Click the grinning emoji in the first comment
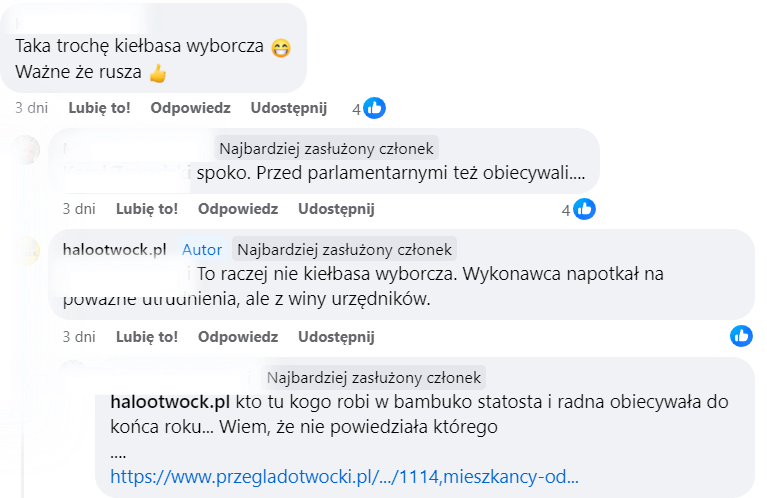The width and height of the screenshot is (767, 498). pyautogui.click(x=281, y=48)
